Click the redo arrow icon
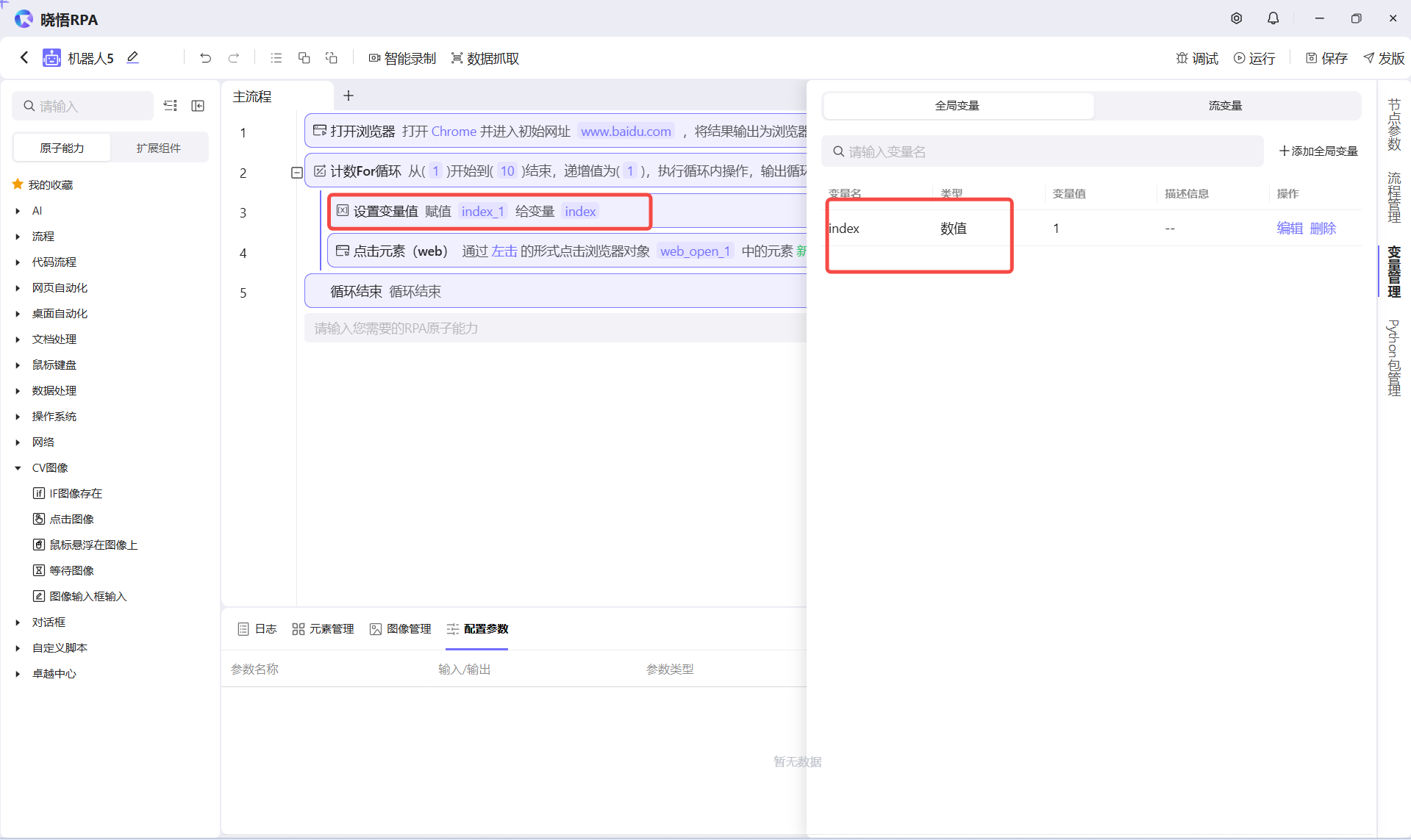The width and height of the screenshot is (1411, 840). pyautogui.click(x=234, y=58)
